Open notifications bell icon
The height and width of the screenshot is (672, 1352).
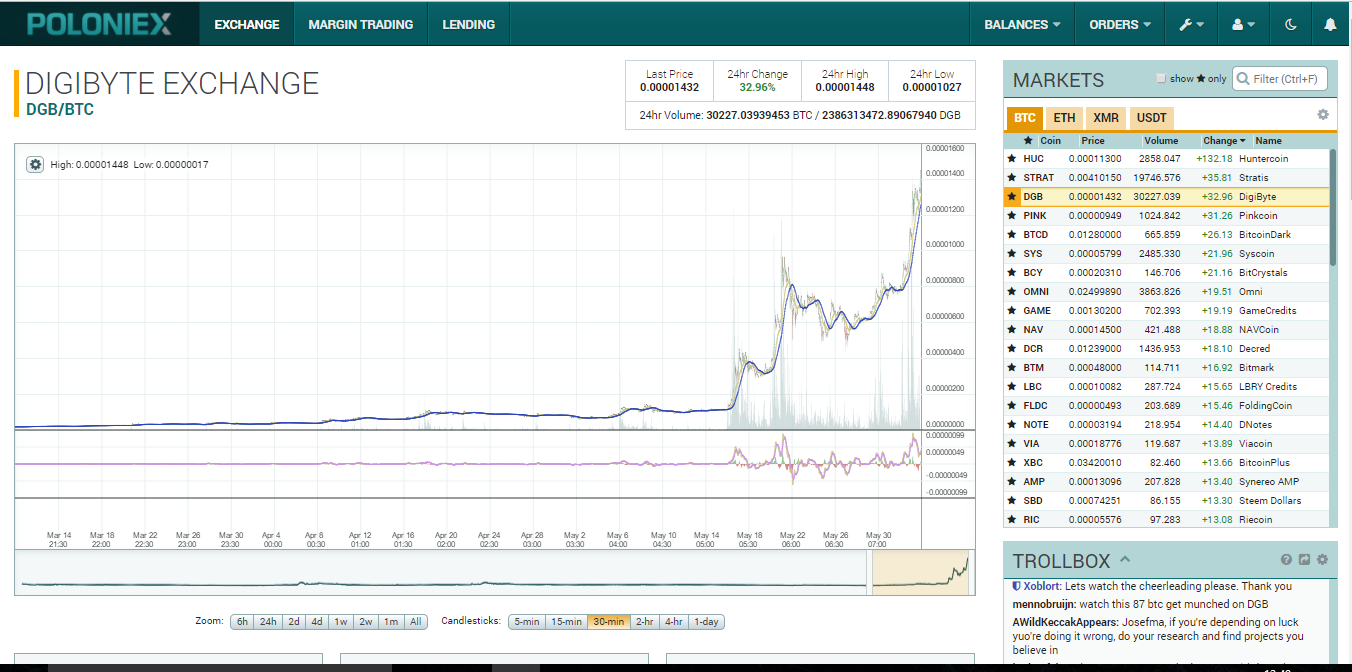click(x=1330, y=24)
